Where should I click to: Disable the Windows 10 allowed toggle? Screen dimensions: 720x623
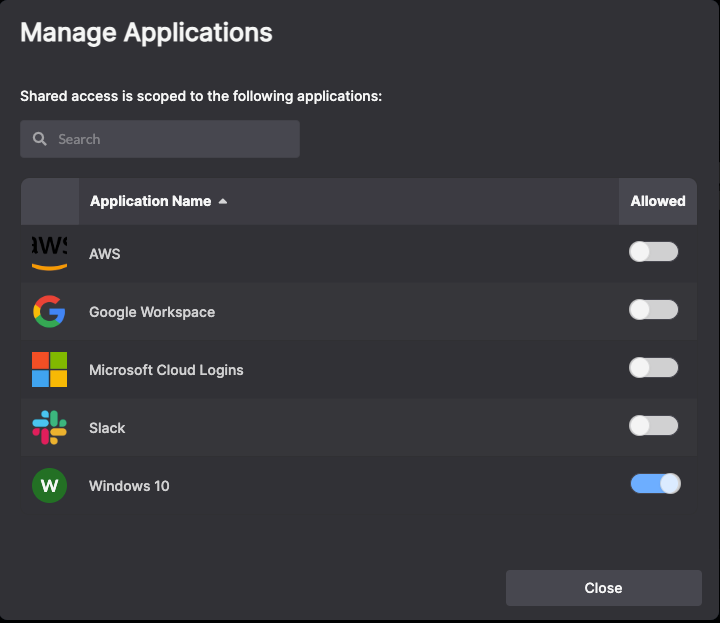(x=655, y=484)
